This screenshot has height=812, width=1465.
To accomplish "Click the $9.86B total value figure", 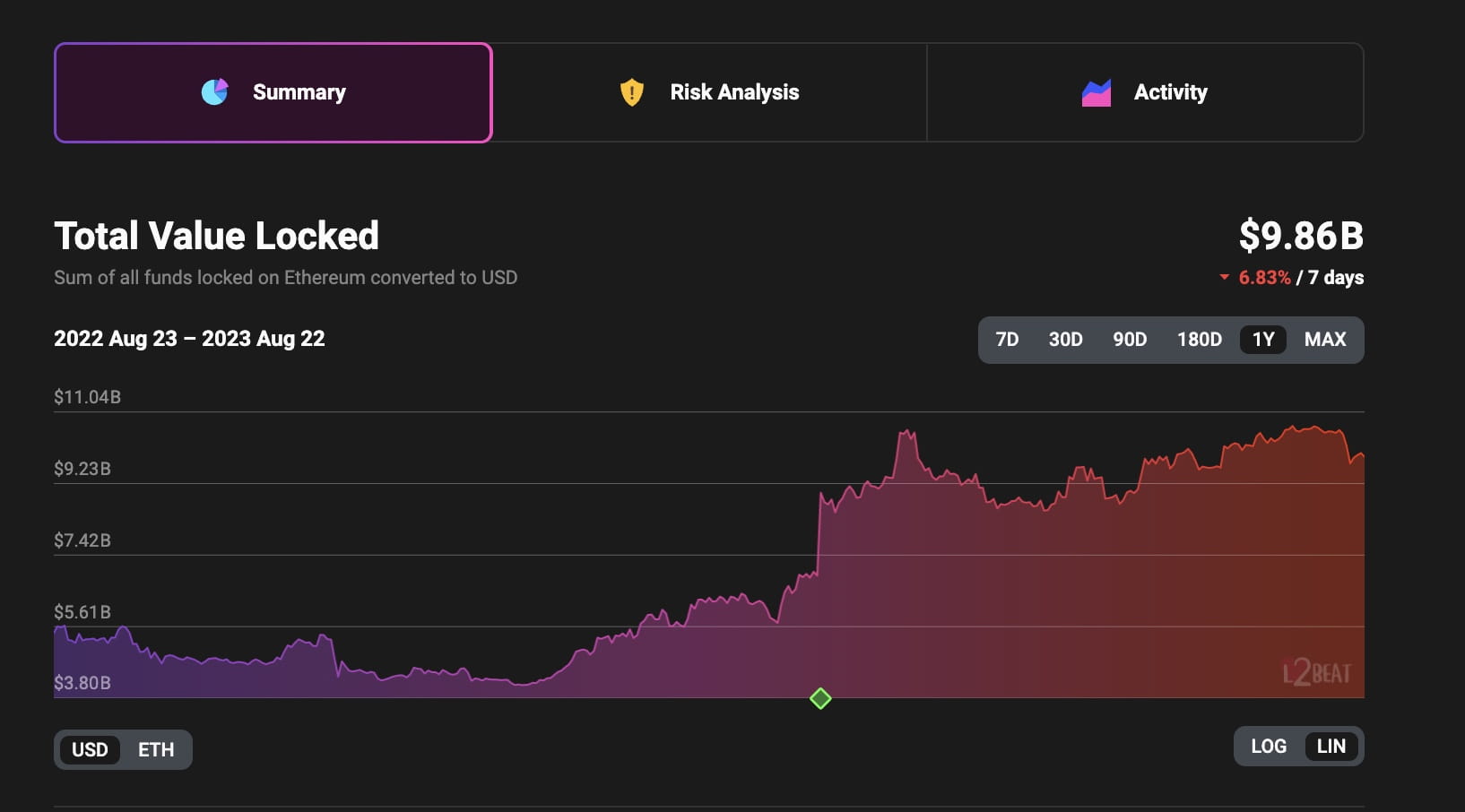I will tap(1301, 236).
